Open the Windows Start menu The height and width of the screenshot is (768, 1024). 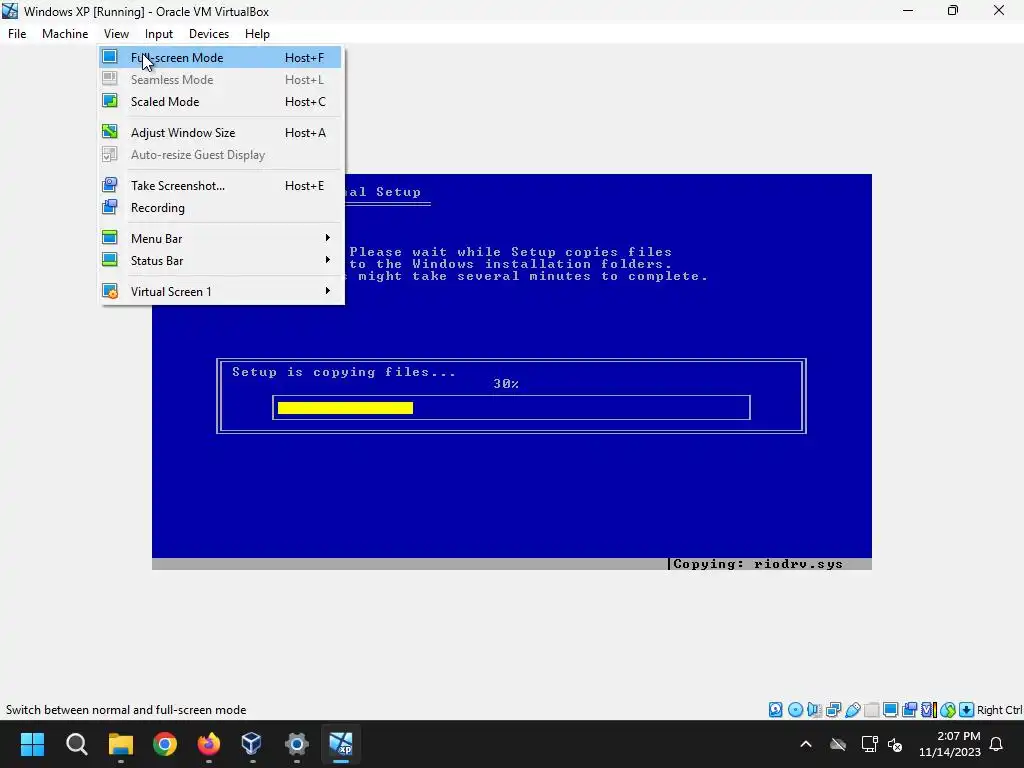(32, 744)
